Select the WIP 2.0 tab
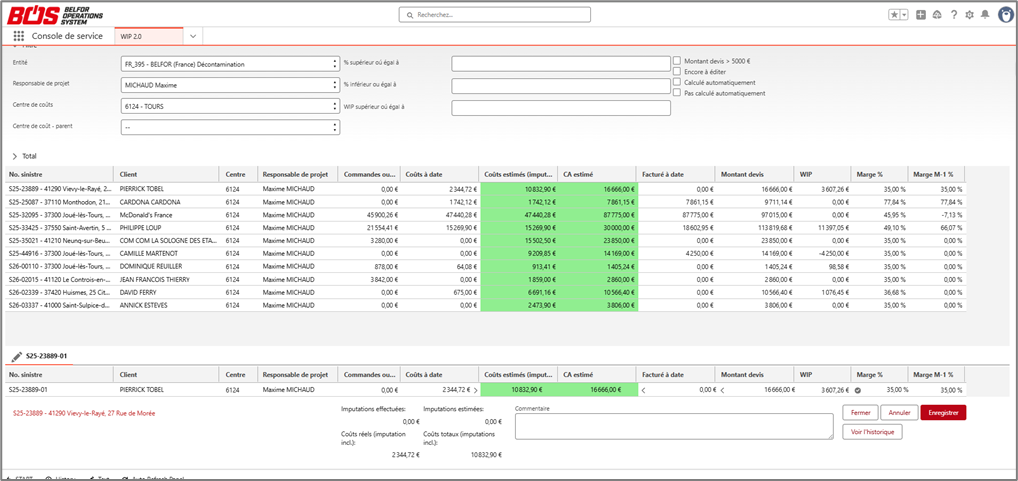Viewport: 1018px width, 481px height. point(149,36)
